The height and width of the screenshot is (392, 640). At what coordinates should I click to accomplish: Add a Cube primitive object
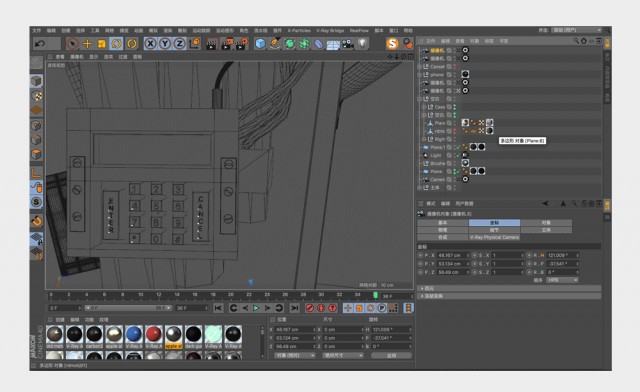pyautogui.click(x=260, y=43)
